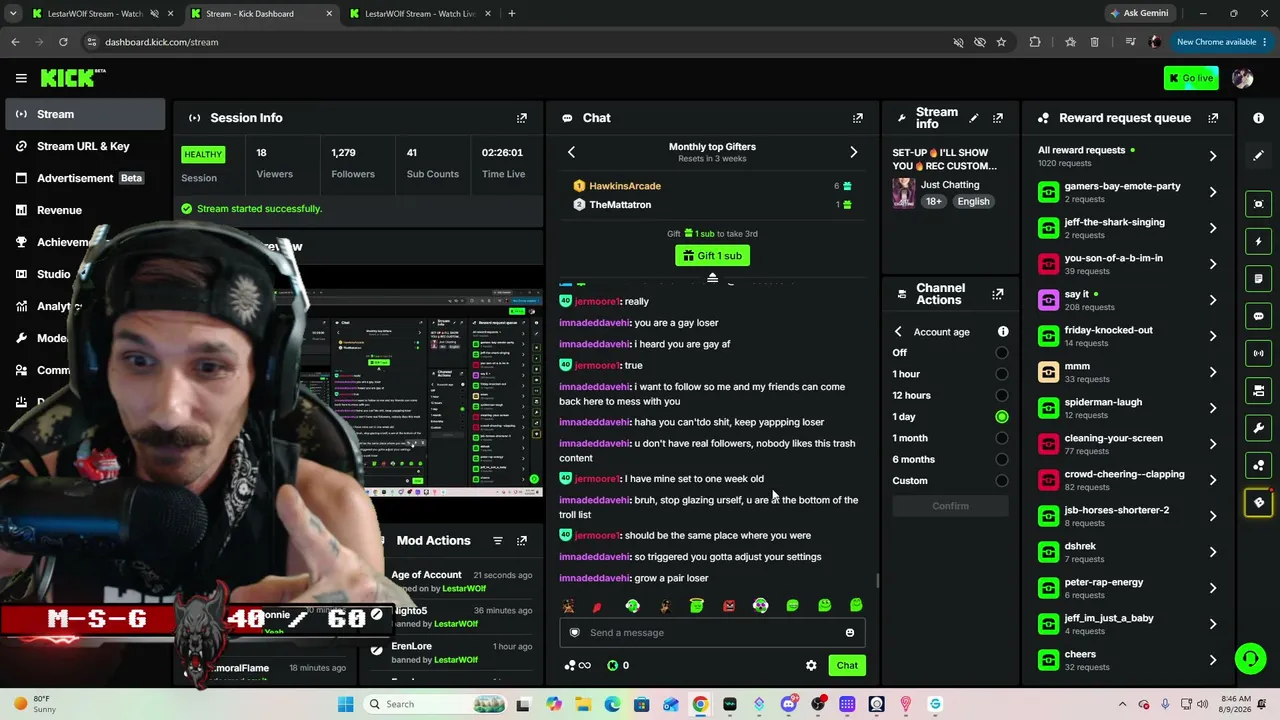Go back from Account age settings
This screenshot has height=720, width=1280.
(898, 332)
